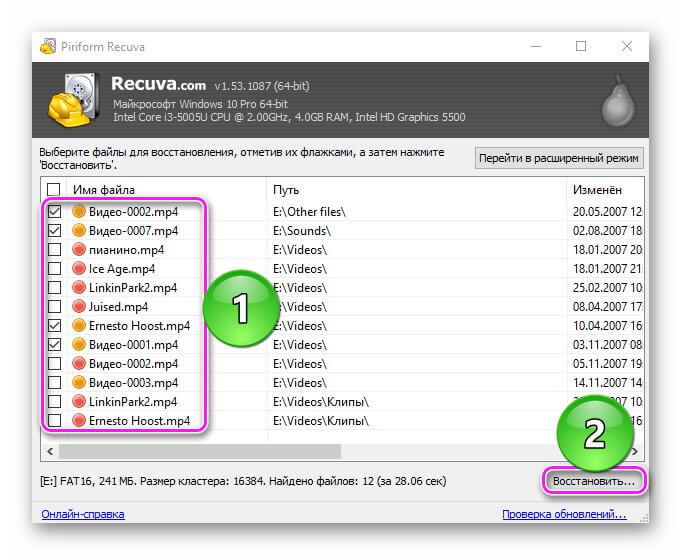Uncheck Видео-0002.mp4 located in E:\Other files\

(x=54, y=211)
